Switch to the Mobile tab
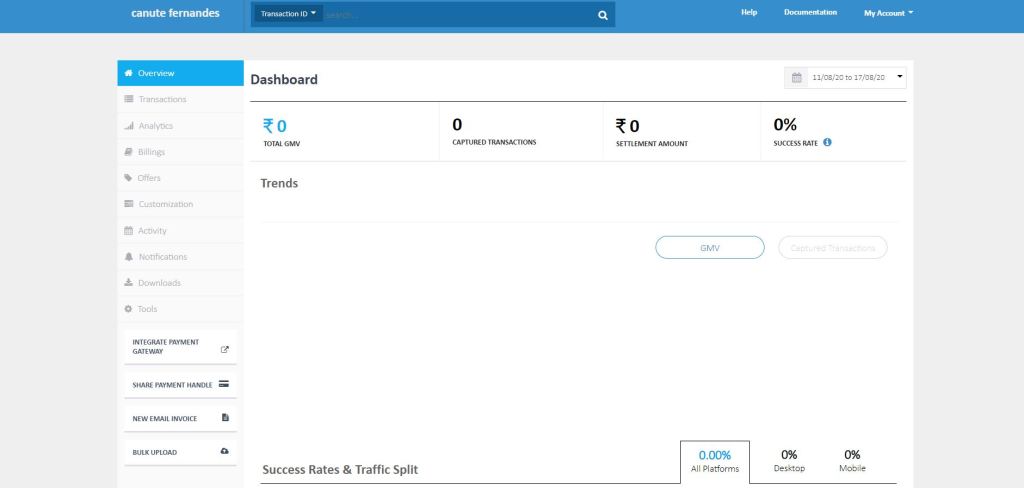The width and height of the screenshot is (1024, 488). (852, 461)
